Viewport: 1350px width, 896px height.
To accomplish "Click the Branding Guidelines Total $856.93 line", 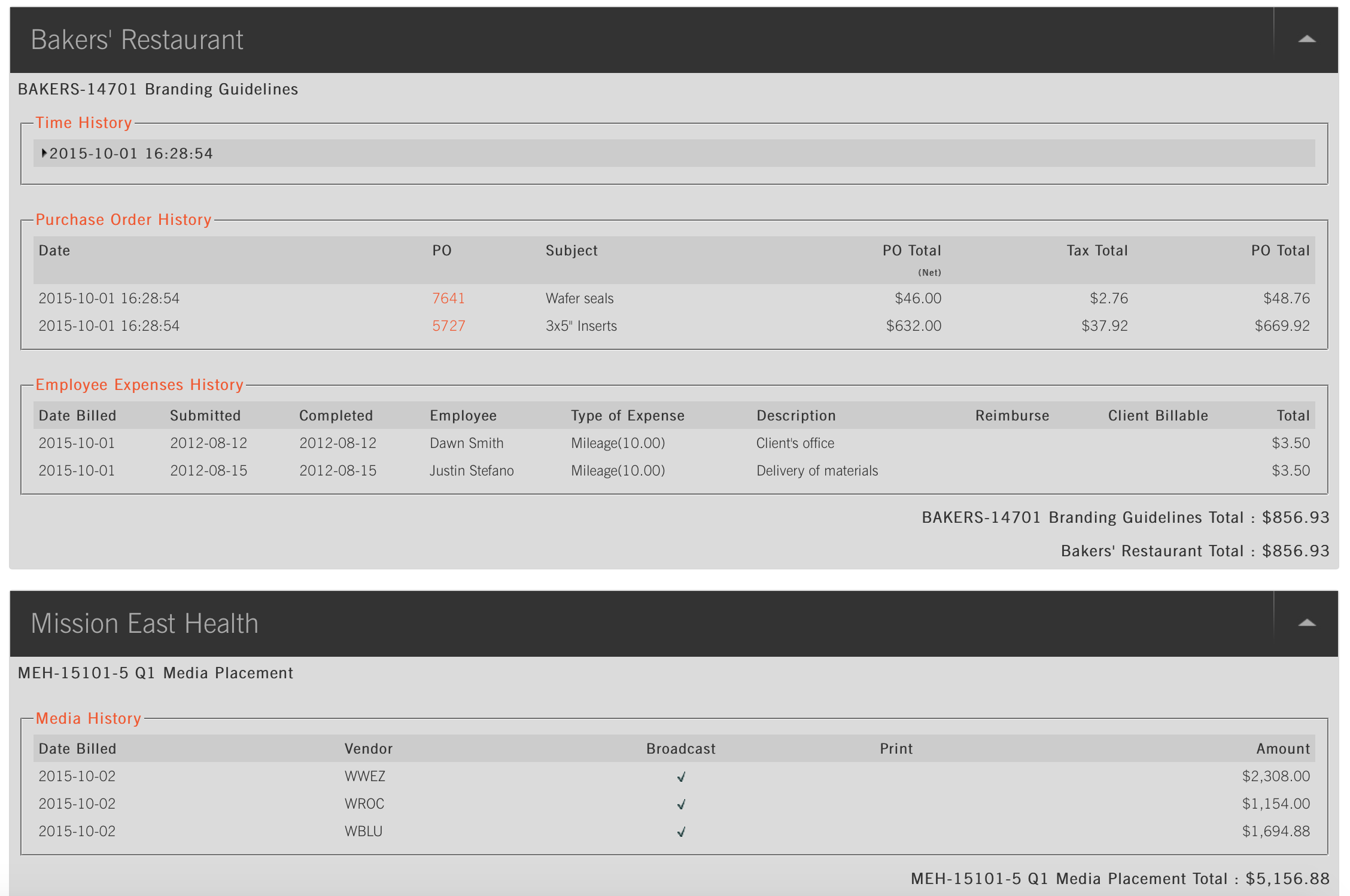I will (x=1125, y=517).
